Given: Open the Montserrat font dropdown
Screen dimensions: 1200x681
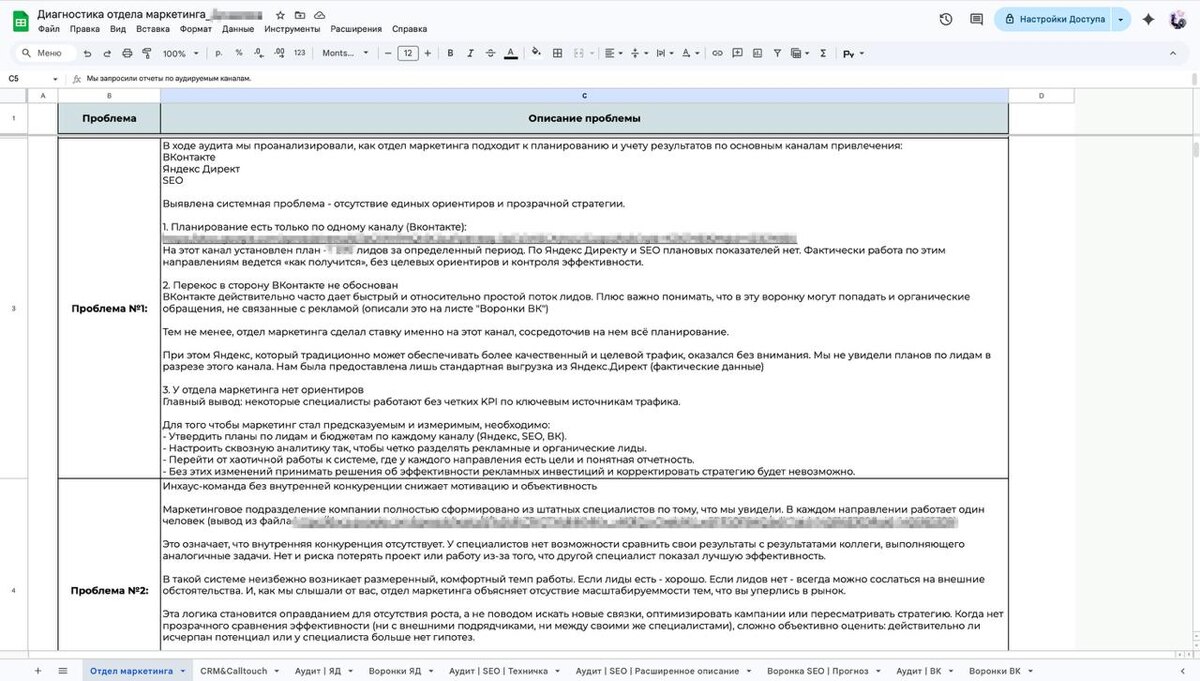Looking at the screenshot, I should pos(345,53).
